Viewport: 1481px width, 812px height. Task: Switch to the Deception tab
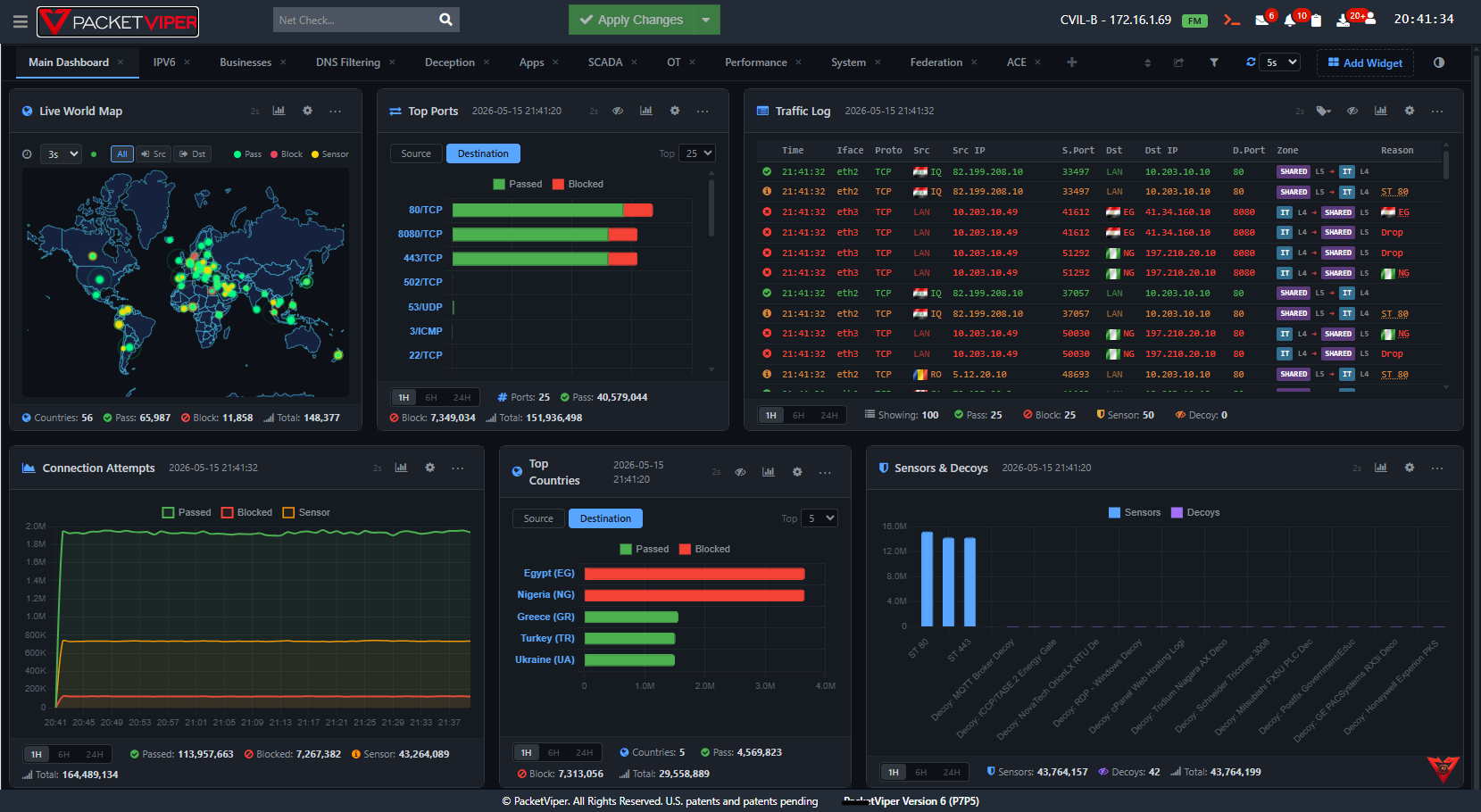click(x=450, y=62)
